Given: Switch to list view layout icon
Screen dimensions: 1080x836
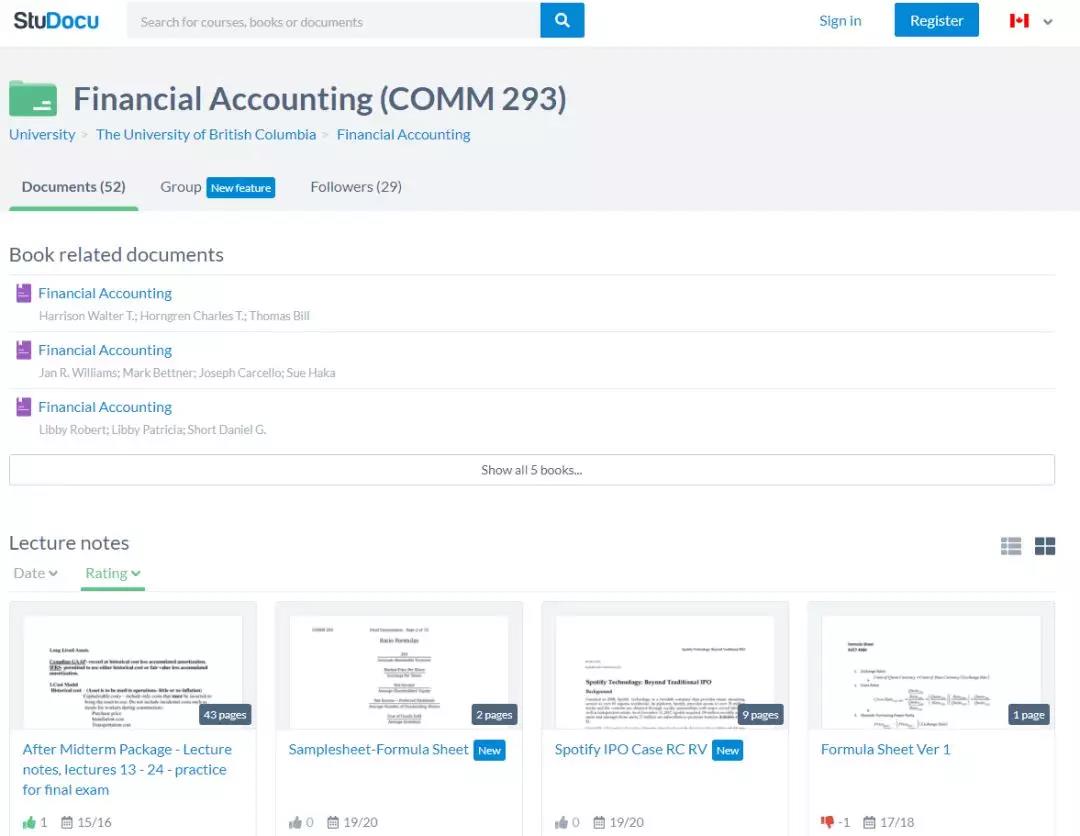Looking at the screenshot, I should (x=1010, y=546).
